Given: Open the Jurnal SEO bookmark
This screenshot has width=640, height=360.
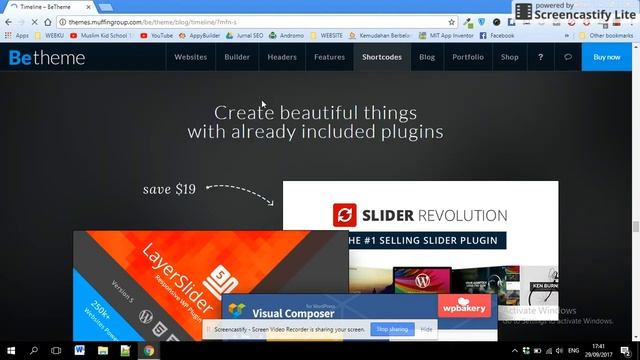Looking at the screenshot, I should (x=244, y=36).
